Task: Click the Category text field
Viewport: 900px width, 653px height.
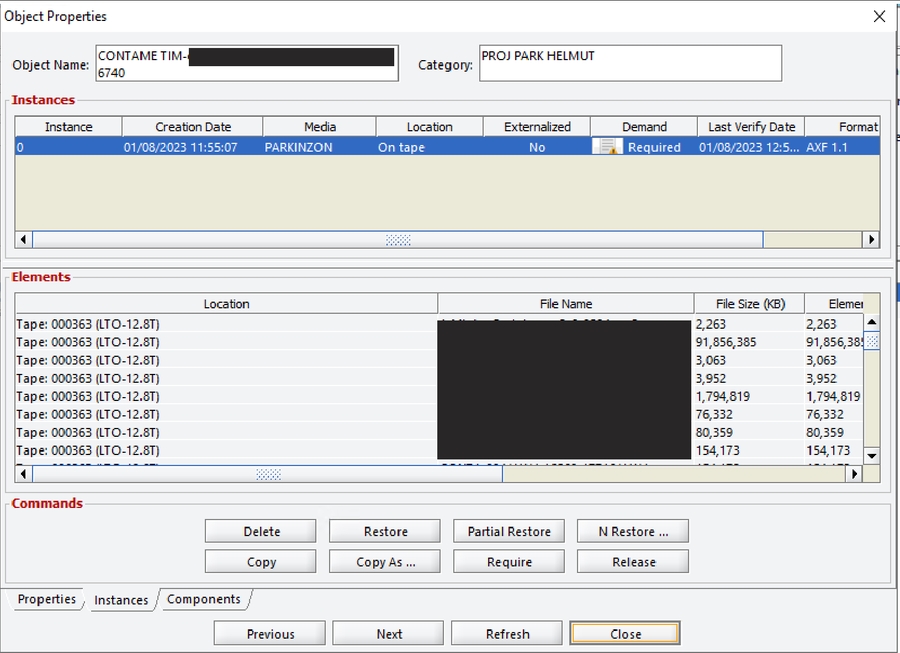Action: 629,63
